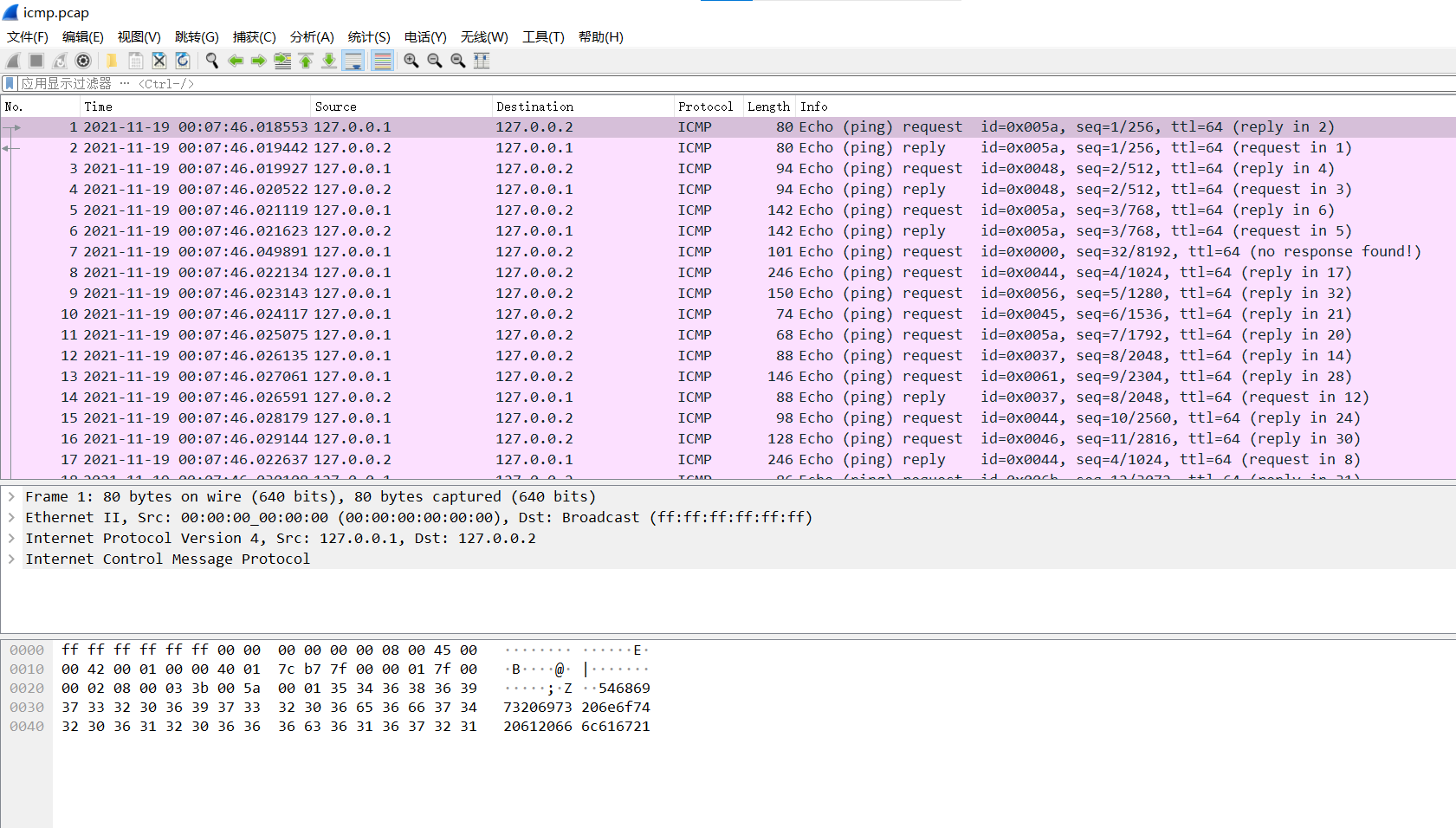The height and width of the screenshot is (828, 1456).
Task: Click hex offset 0020 row bytes
Action: (269, 688)
